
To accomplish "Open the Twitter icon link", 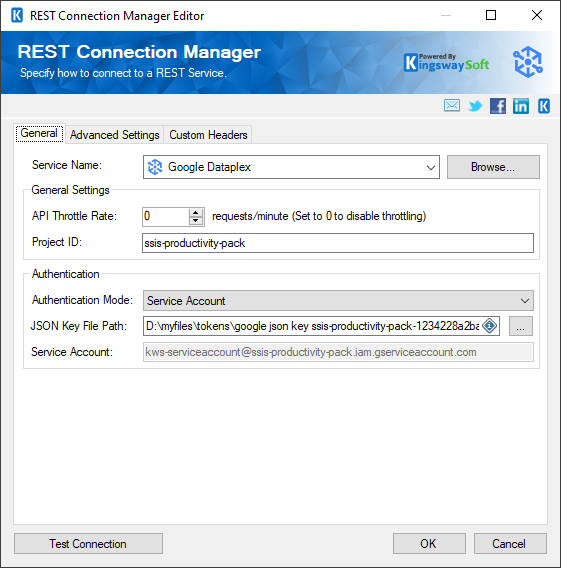I will pos(475,106).
